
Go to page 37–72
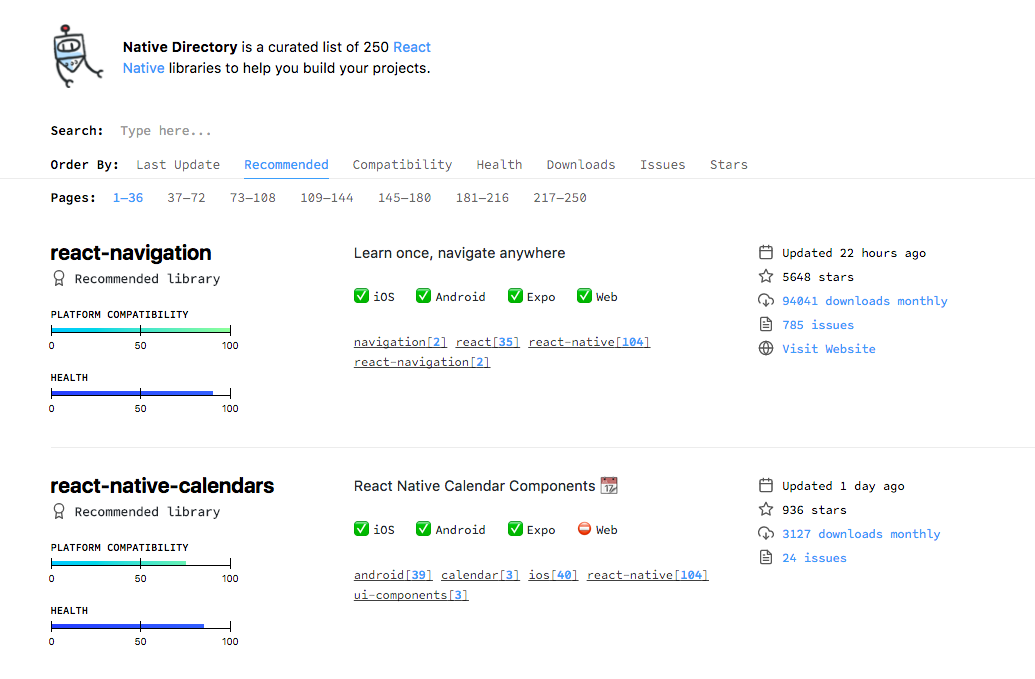pos(186,198)
